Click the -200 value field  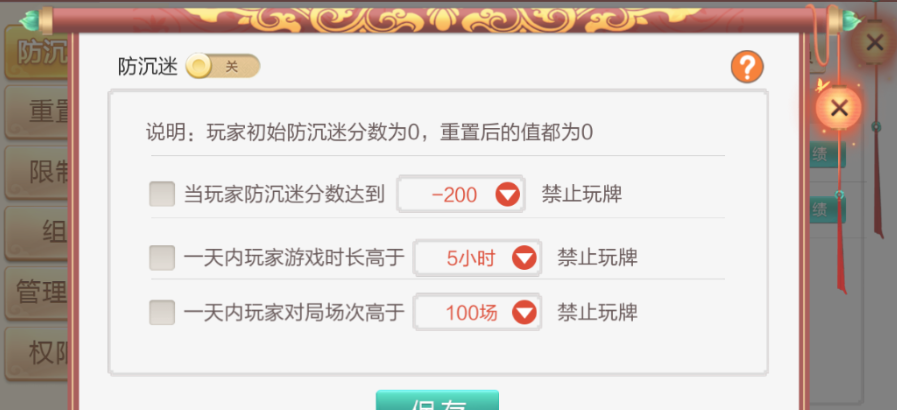click(461, 194)
